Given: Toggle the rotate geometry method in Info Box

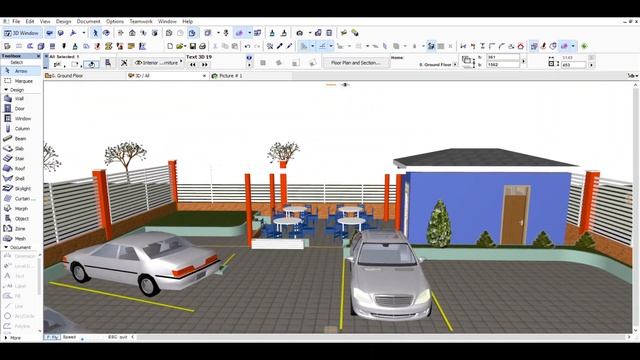Looking at the screenshot, I should click(91, 64).
